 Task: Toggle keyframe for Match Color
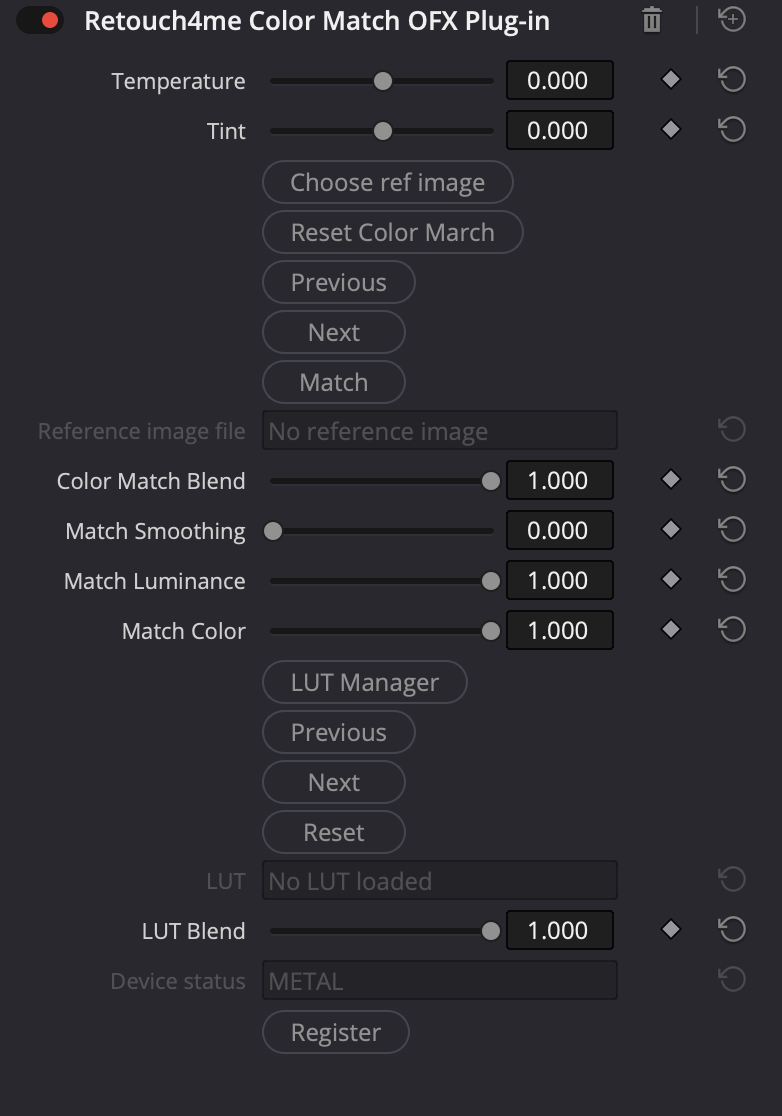point(671,629)
